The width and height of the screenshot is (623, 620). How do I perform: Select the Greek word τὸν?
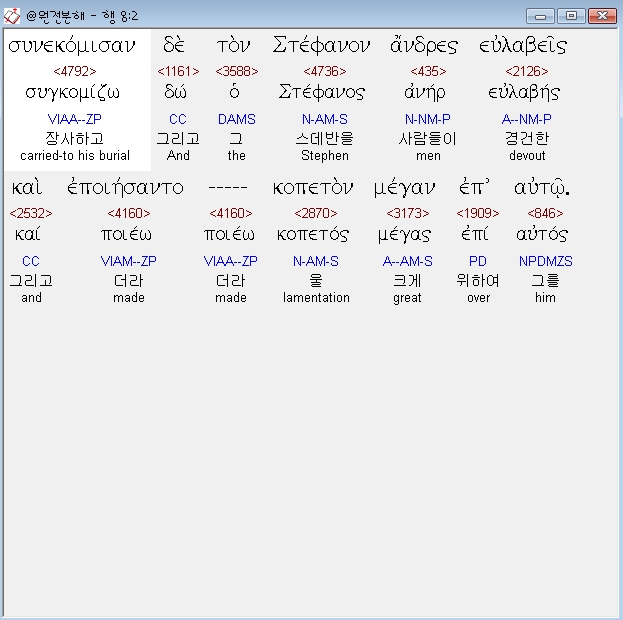point(234,45)
